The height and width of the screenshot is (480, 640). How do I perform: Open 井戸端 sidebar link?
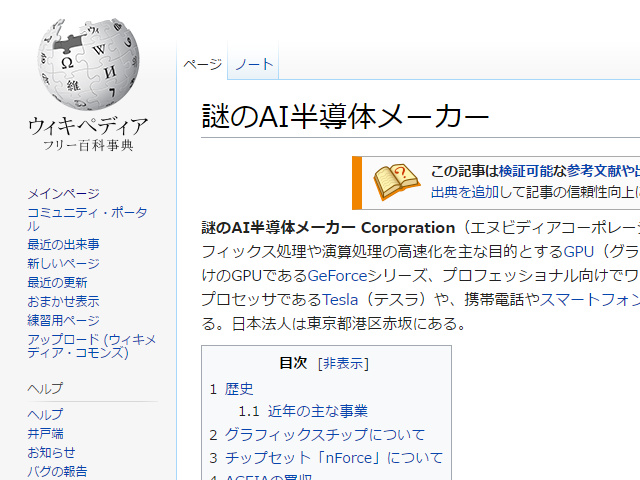point(45,433)
